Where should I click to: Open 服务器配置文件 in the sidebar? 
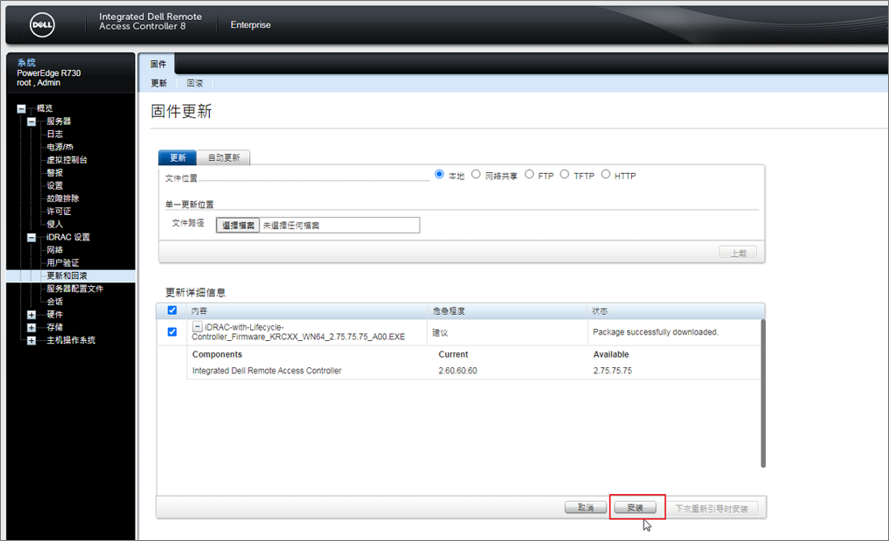[x=75, y=289]
